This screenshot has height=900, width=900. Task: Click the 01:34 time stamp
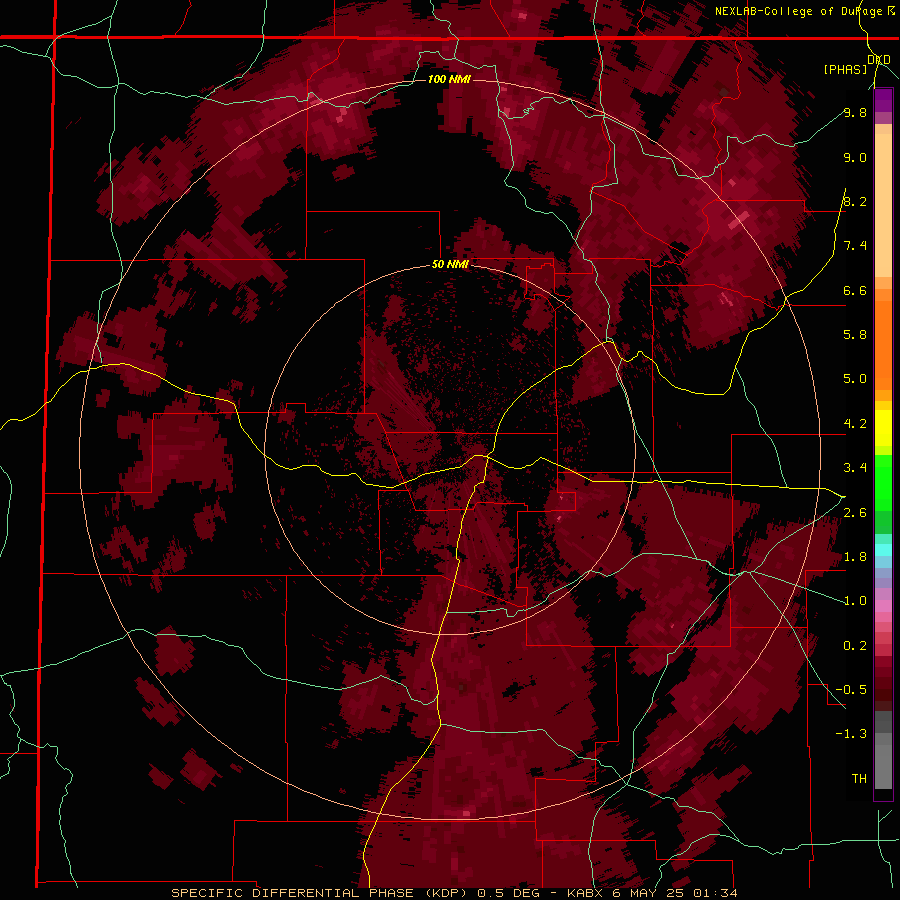click(715, 893)
